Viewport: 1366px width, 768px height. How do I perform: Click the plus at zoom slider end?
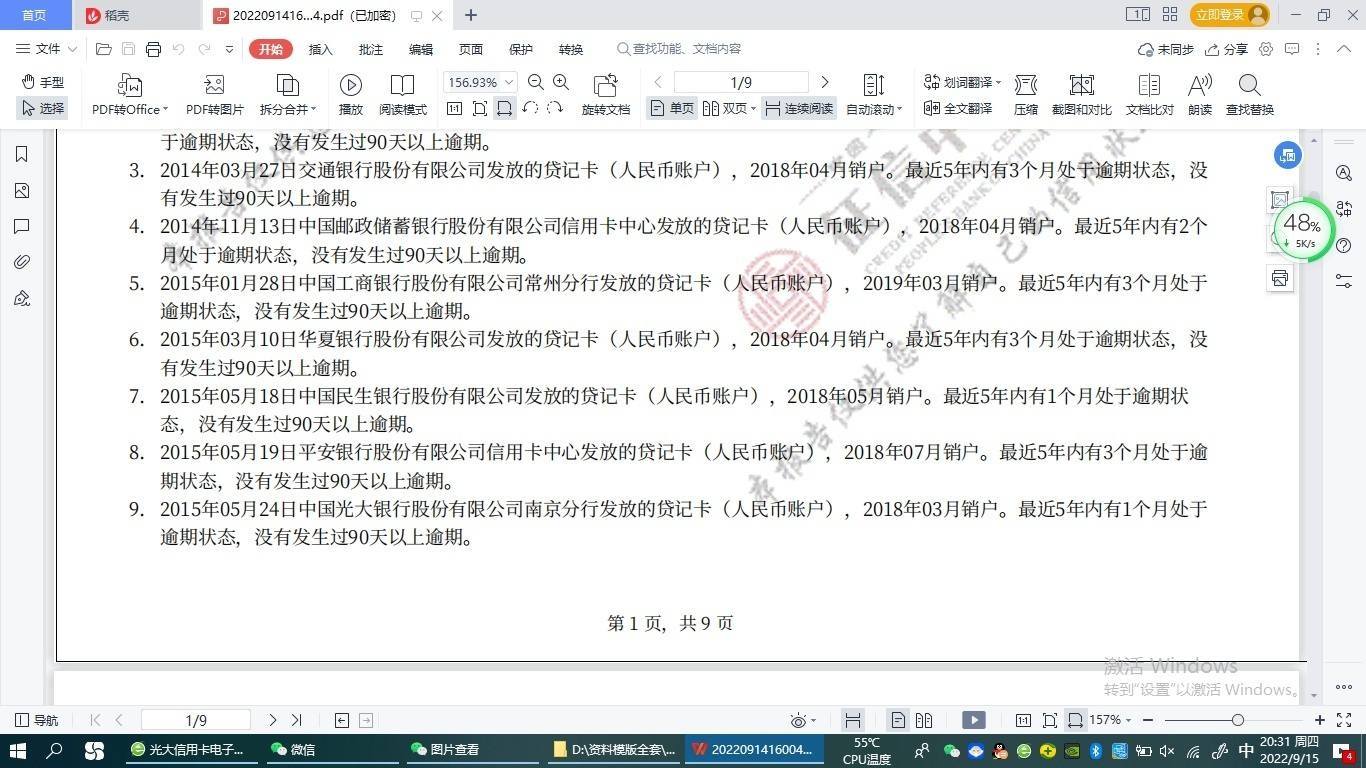[x=1320, y=720]
